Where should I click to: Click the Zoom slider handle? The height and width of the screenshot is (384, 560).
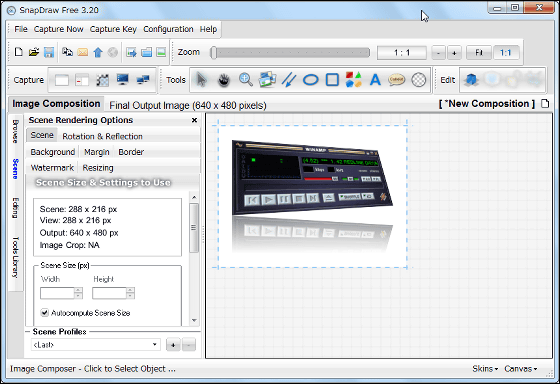pos(213,53)
